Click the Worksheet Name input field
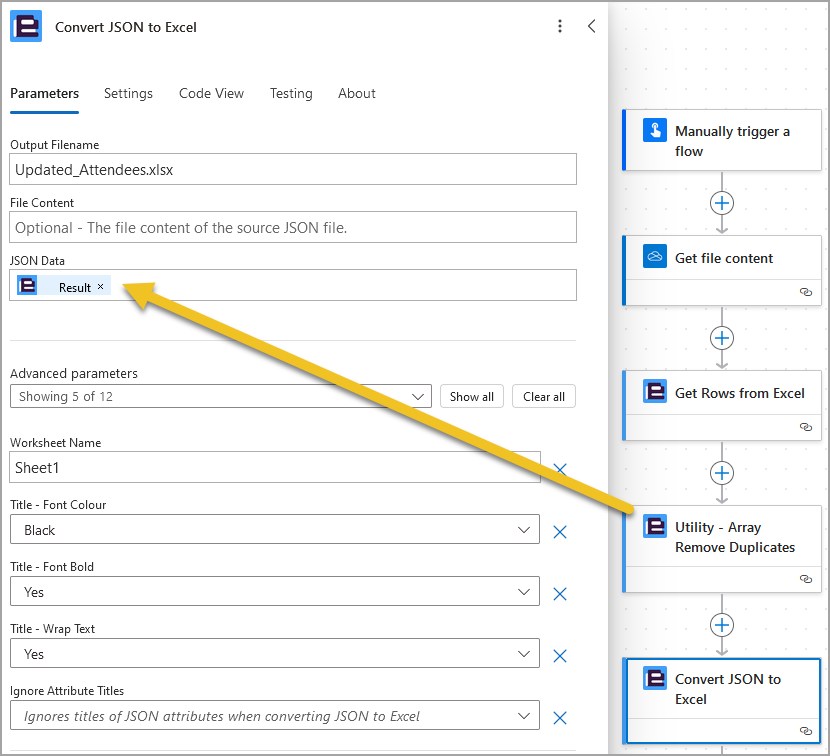830x756 pixels. tap(275, 467)
